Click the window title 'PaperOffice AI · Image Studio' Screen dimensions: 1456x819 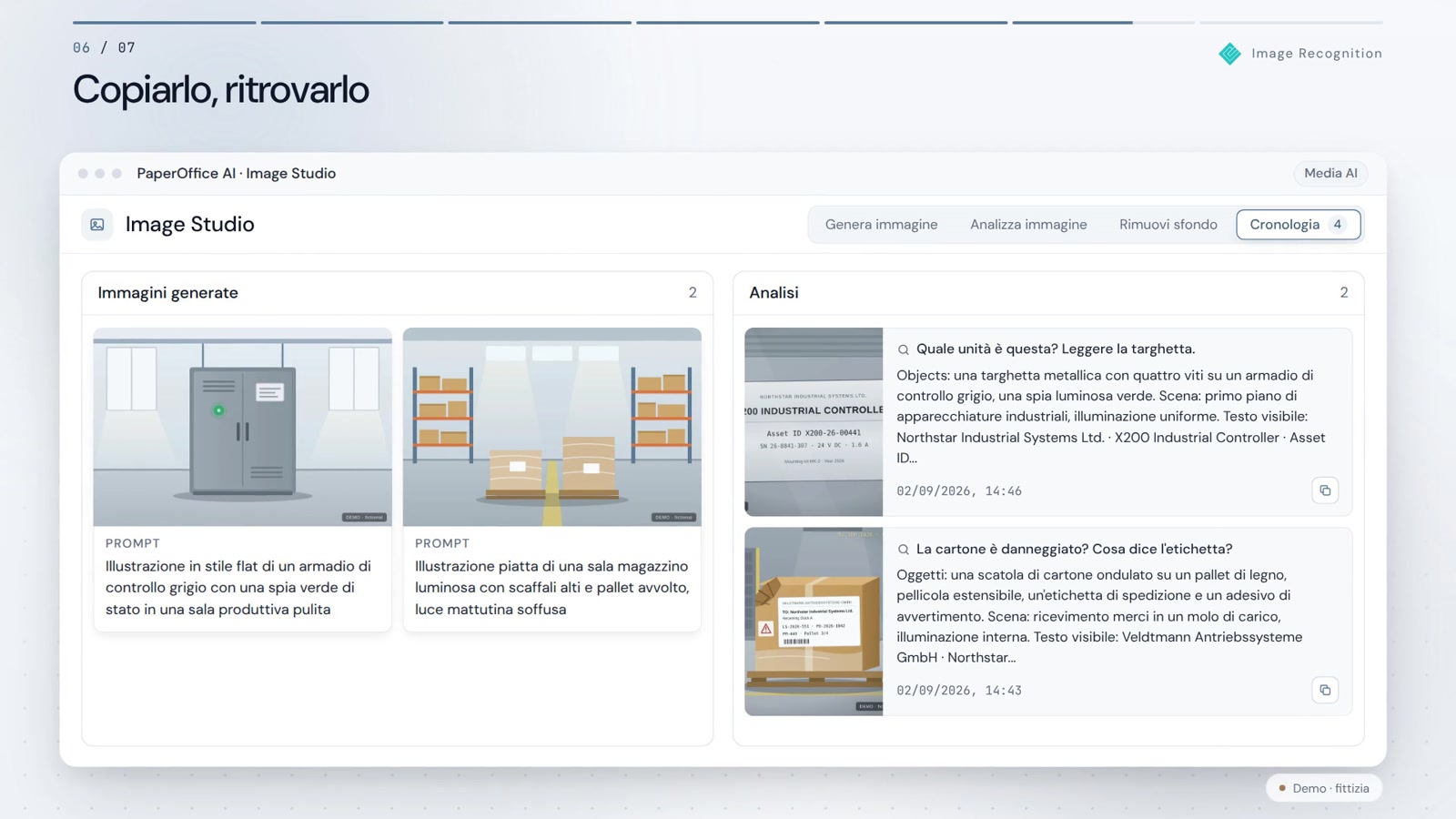237,174
